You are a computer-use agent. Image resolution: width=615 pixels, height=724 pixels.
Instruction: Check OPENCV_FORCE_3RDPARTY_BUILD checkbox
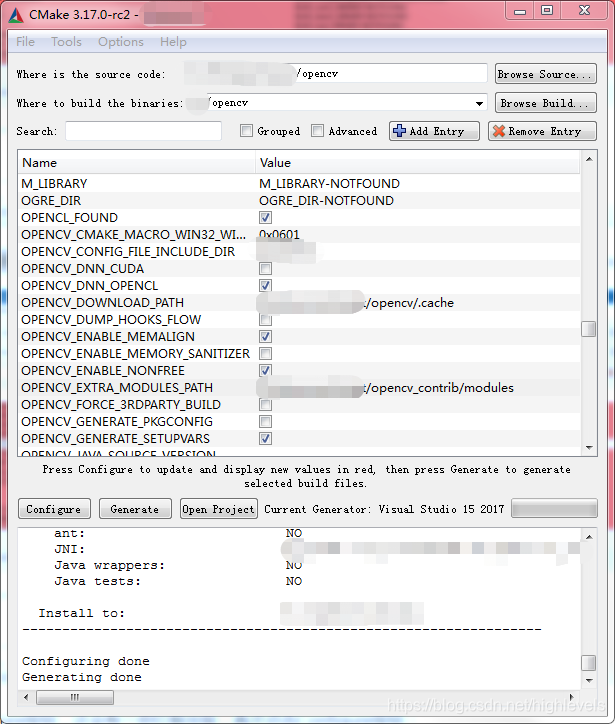265,404
